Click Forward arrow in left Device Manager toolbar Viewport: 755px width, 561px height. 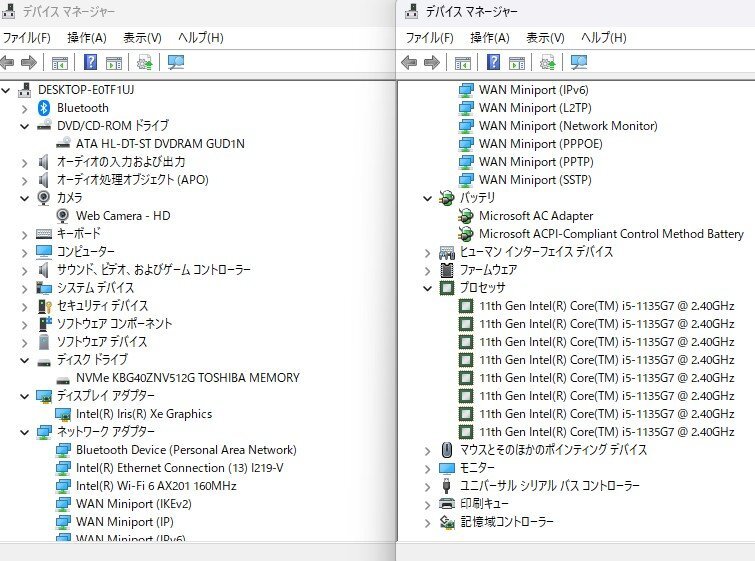point(29,62)
